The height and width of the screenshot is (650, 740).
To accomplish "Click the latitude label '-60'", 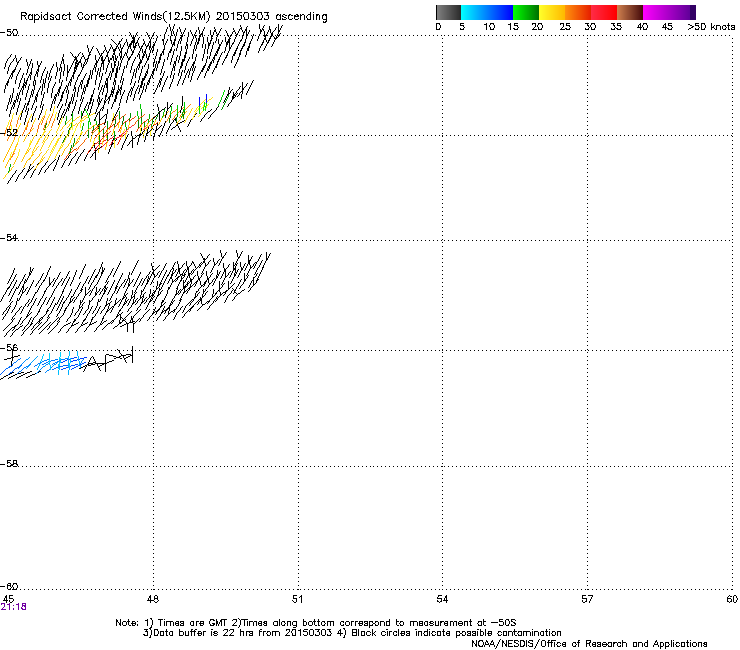I will tap(9, 586).
